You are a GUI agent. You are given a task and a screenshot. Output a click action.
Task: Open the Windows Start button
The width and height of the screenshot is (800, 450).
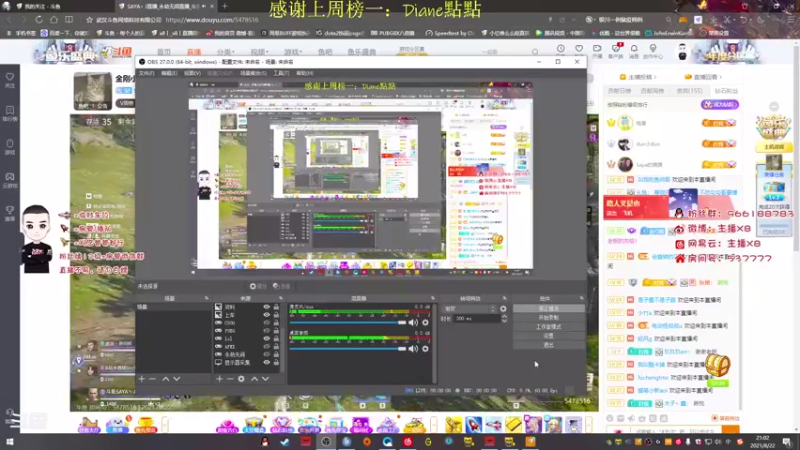[10, 442]
